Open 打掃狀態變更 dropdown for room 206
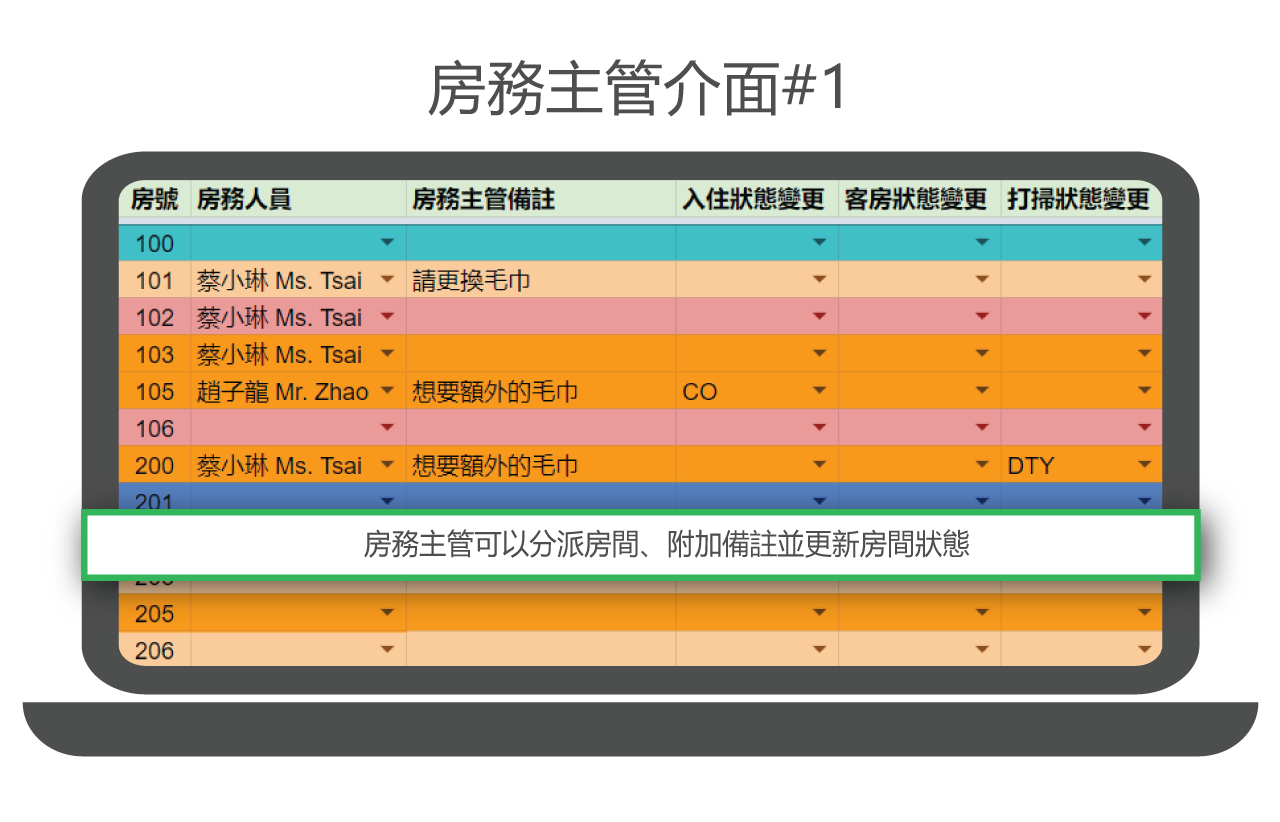 1145,650
